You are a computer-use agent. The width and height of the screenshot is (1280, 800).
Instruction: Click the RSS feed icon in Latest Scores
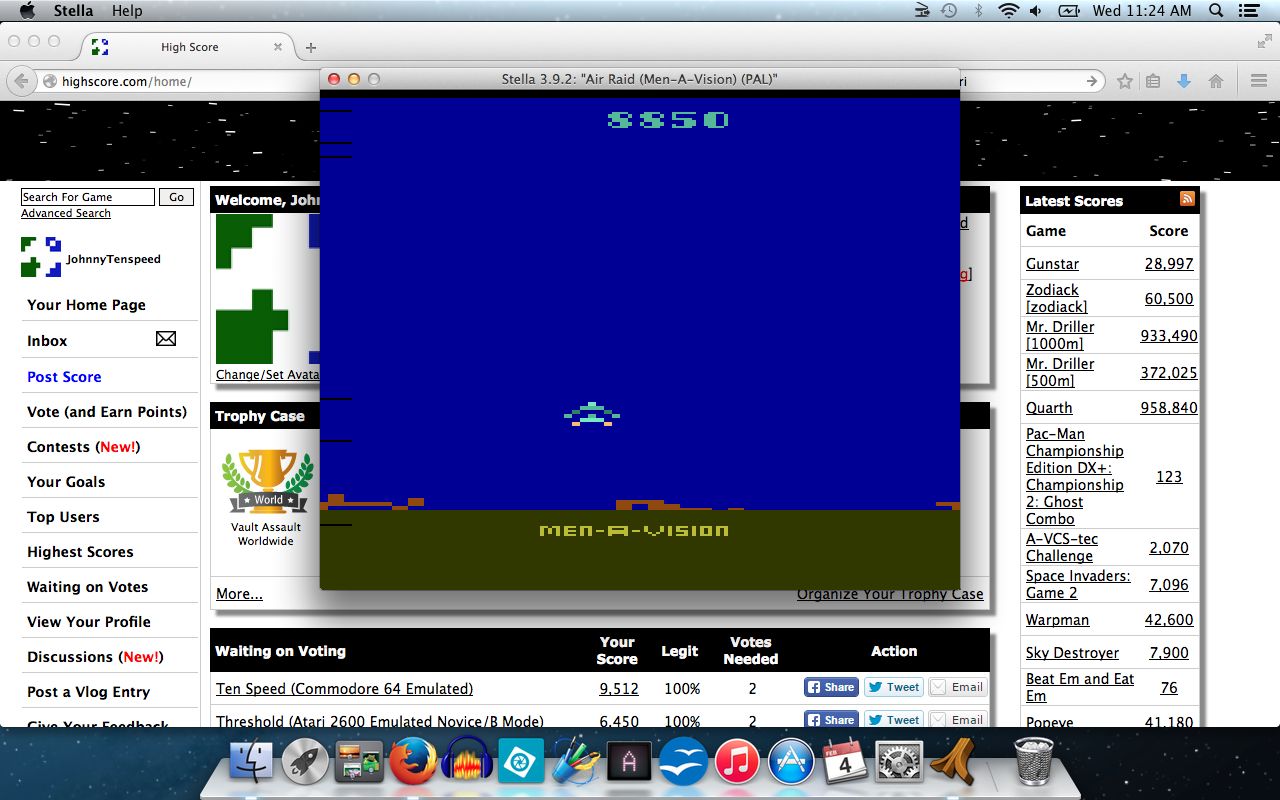1187,199
